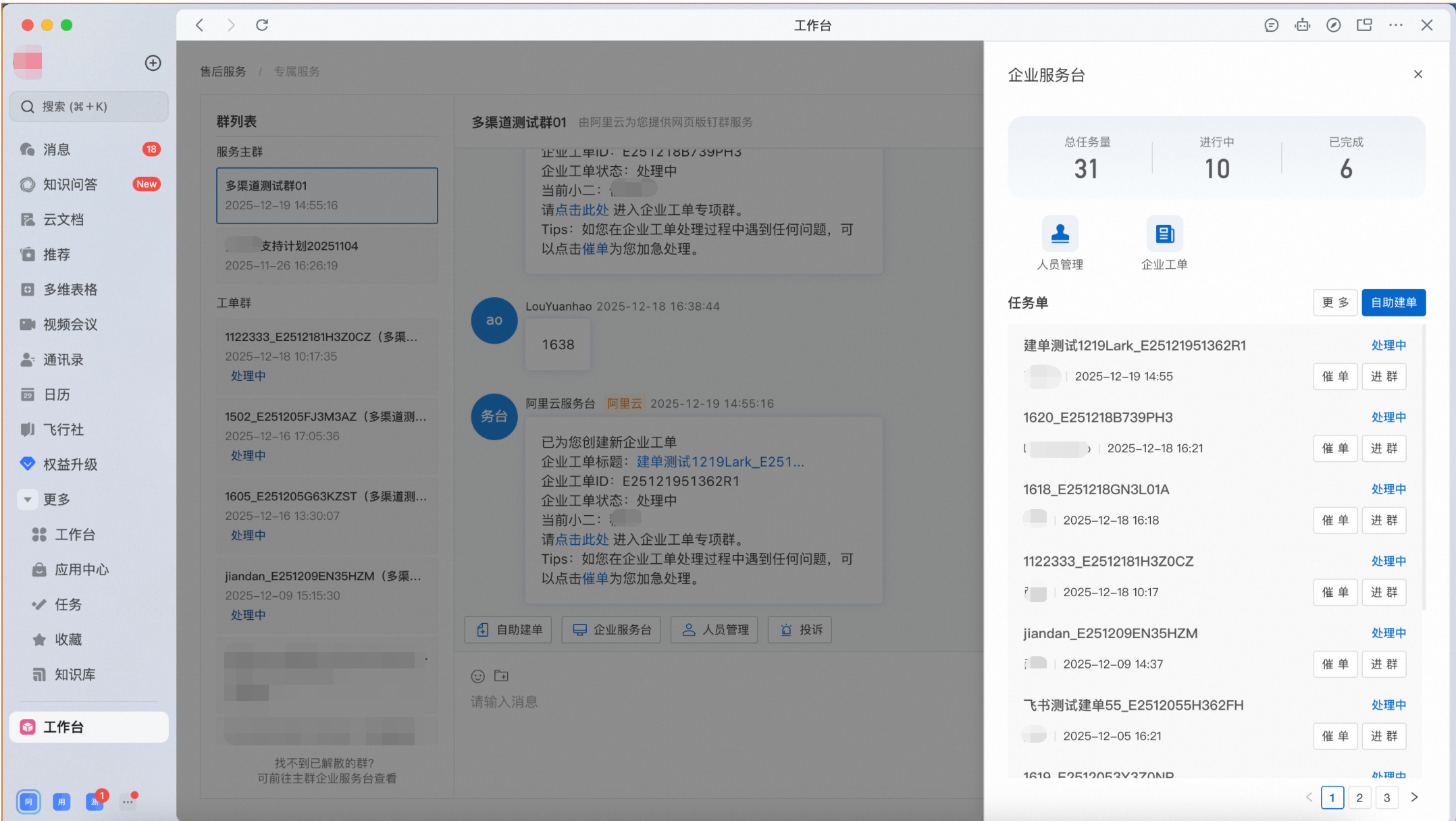Viewport: 1456px width, 821px height.
Task: Click the plus icon beside avatar
Action: tap(153, 63)
